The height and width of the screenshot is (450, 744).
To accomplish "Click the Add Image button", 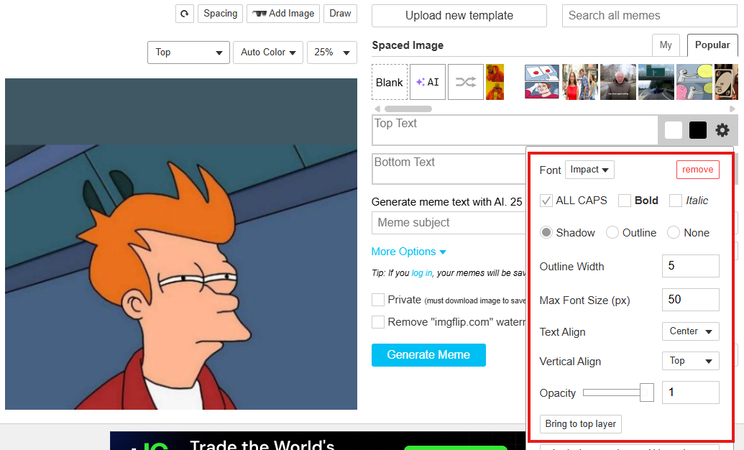I will (283, 14).
